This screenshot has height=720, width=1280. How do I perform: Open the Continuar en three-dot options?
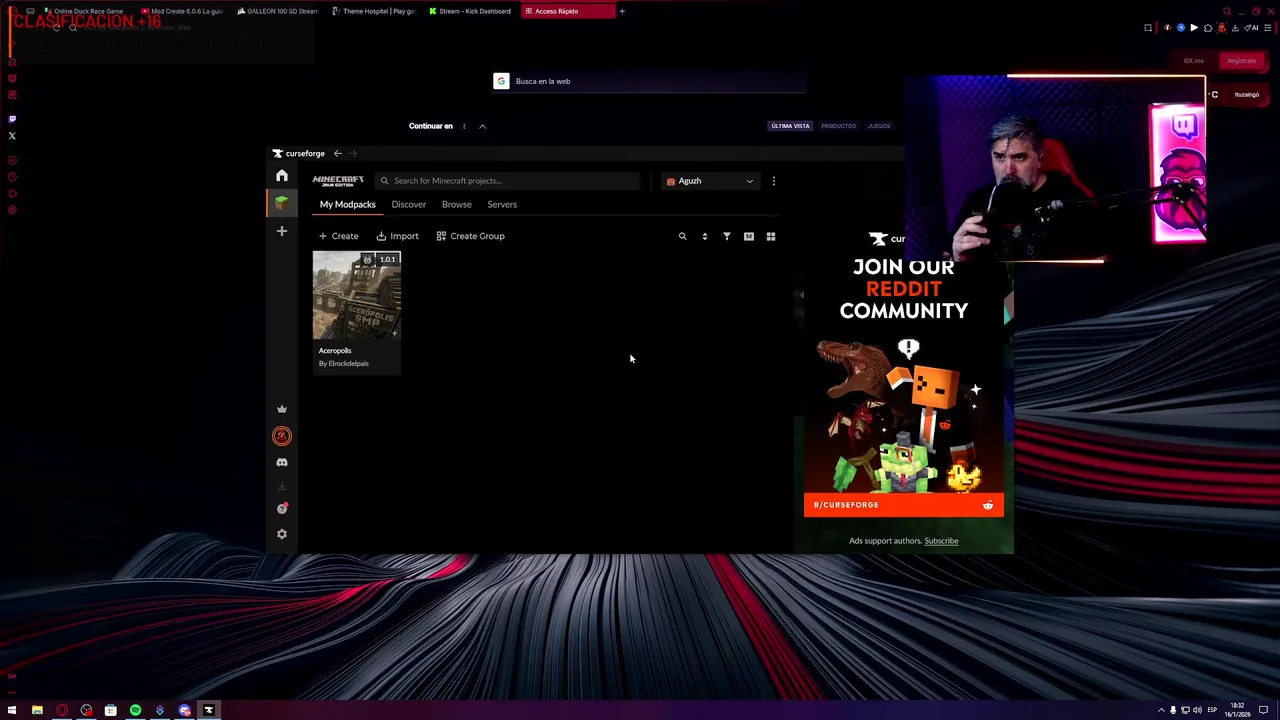[x=464, y=126]
